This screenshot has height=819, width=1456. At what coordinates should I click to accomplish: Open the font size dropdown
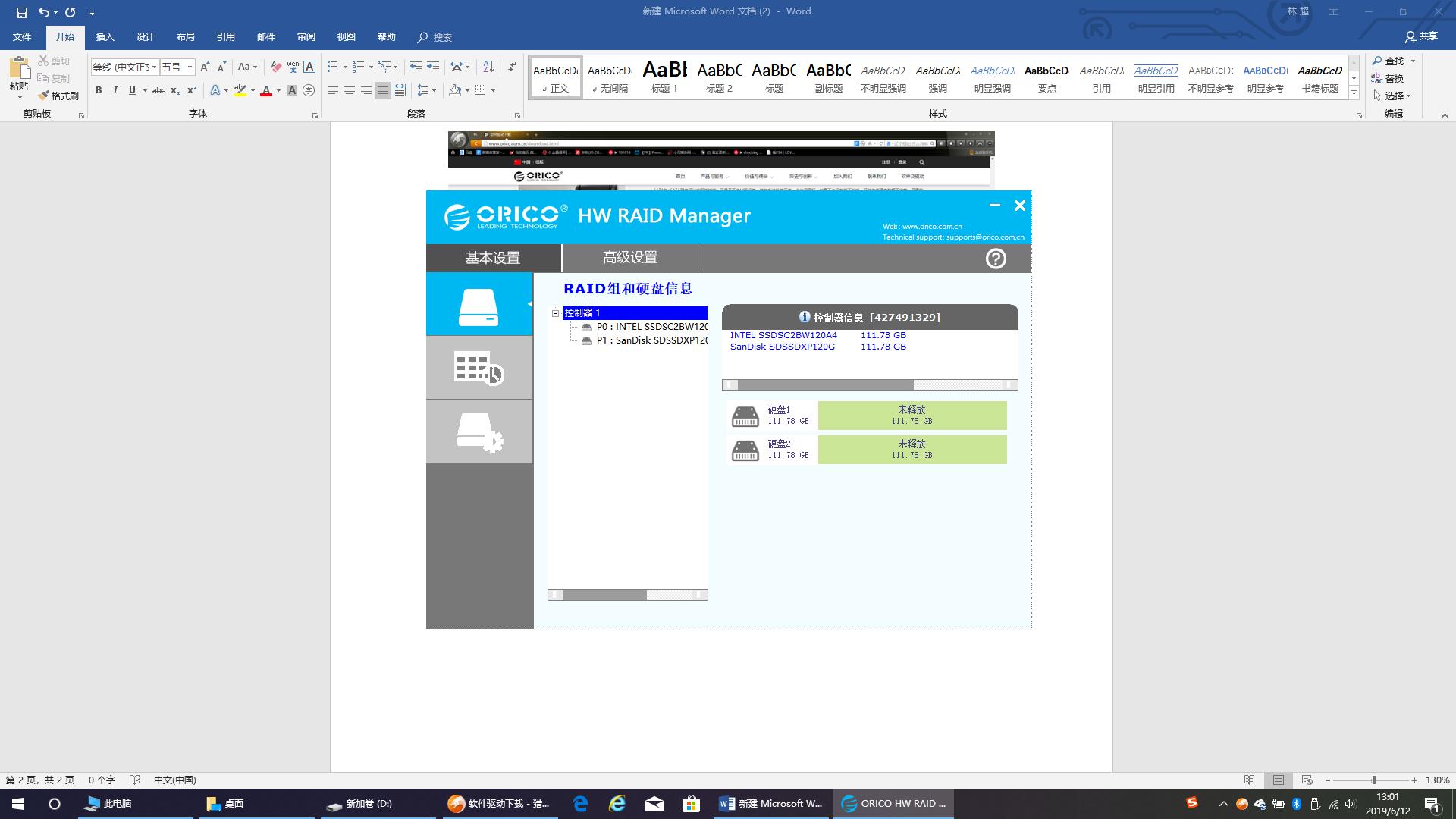(x=190, y=67)
